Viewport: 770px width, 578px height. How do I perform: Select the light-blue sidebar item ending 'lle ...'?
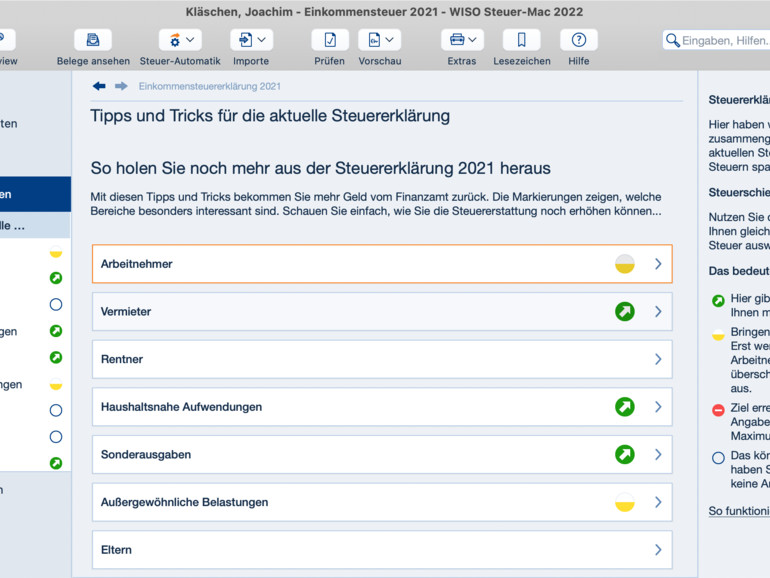tap(35, 225)
